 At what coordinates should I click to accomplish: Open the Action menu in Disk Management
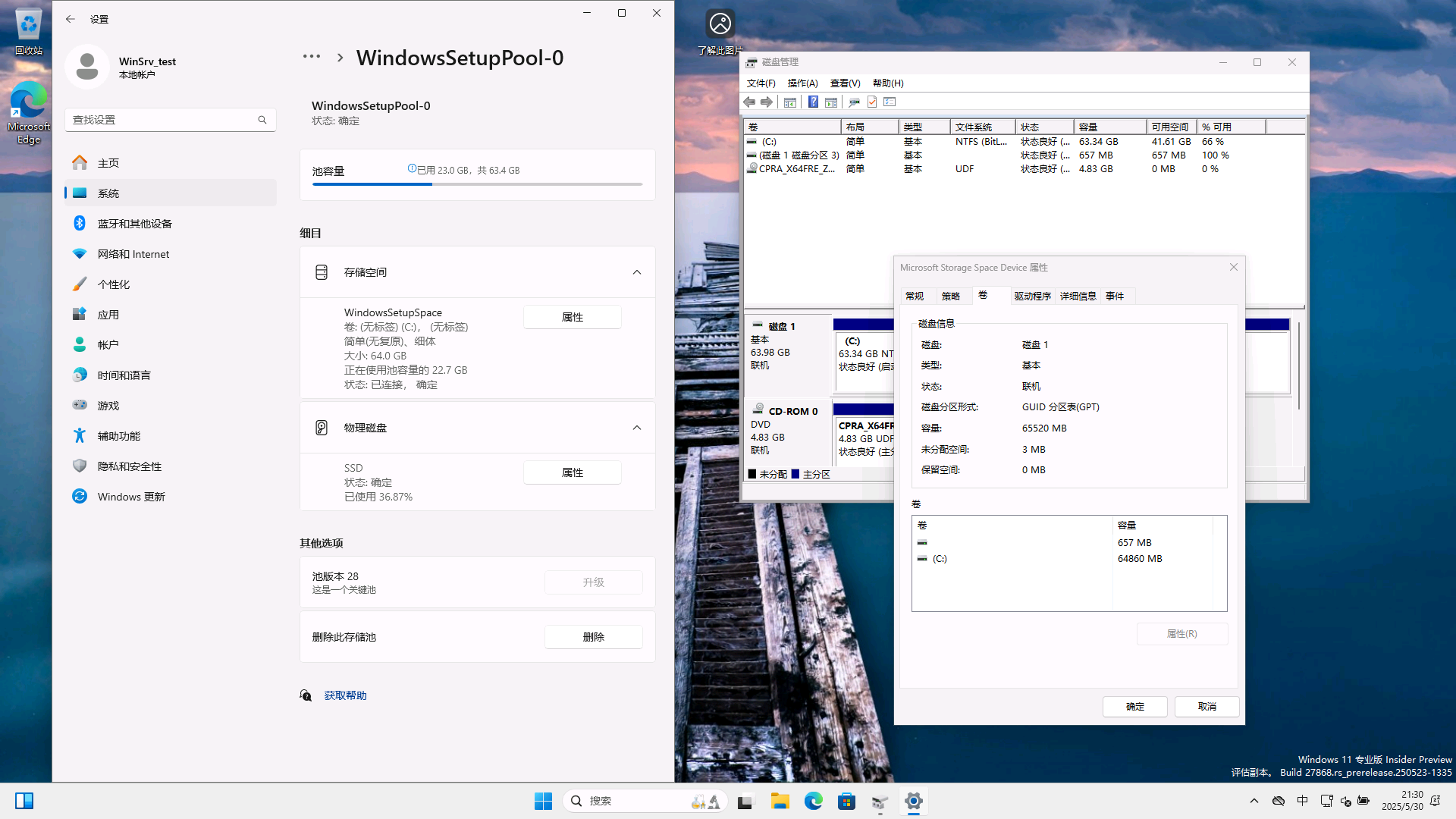coord(802,83)
